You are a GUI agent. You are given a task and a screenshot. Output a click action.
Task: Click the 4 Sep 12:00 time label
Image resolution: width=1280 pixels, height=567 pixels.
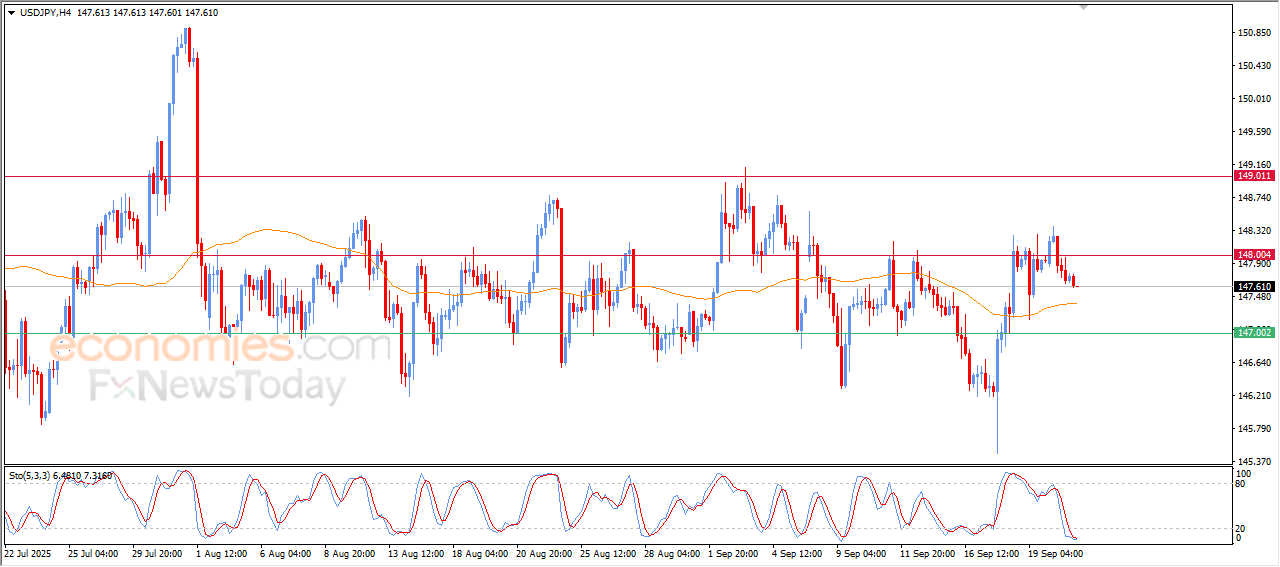797,553
